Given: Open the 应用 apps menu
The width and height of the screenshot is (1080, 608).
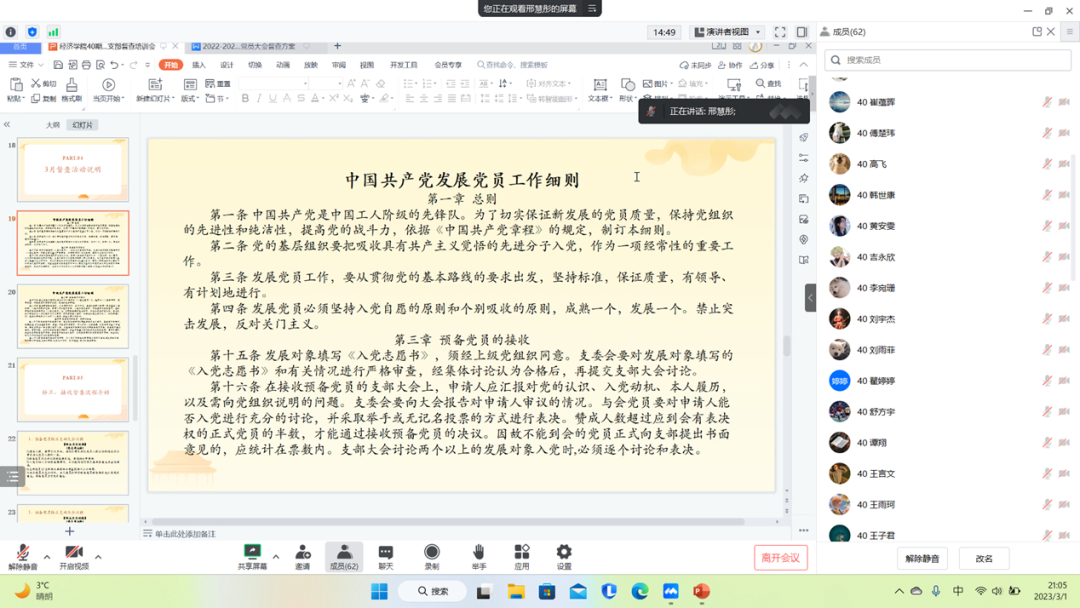Looking at the screenshot, I should (x=521, y=555).
